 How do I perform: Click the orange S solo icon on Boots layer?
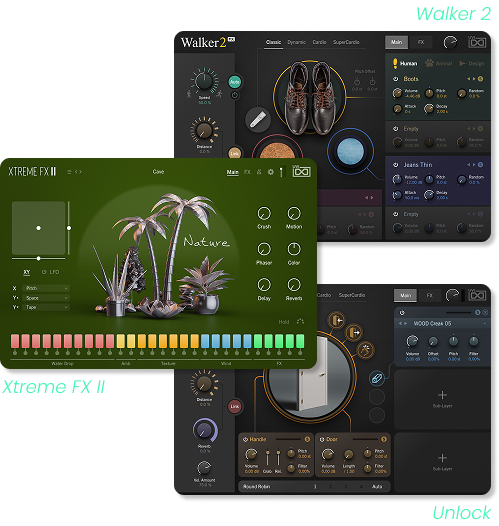click(480, 79)
